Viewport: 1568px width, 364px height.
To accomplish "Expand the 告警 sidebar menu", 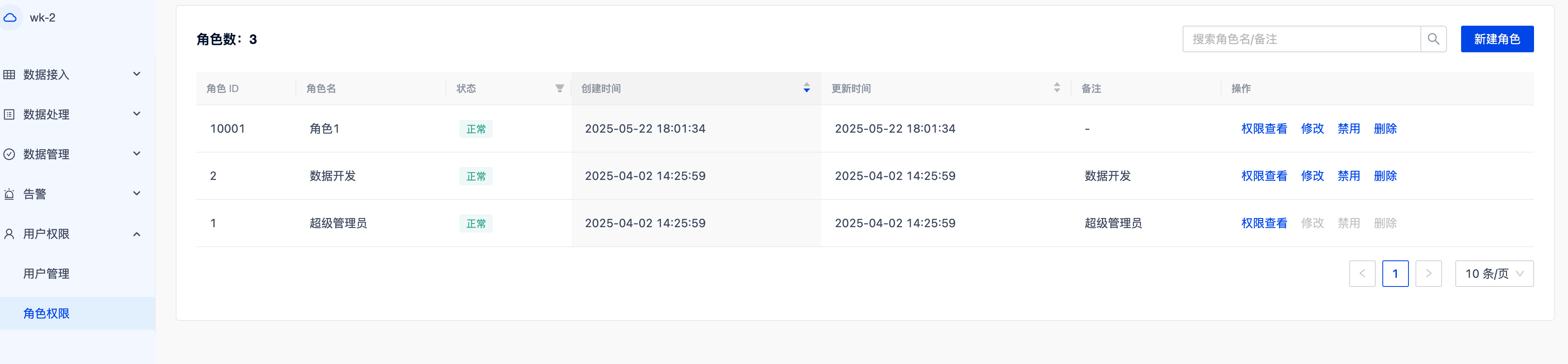I will coord(137,194).
